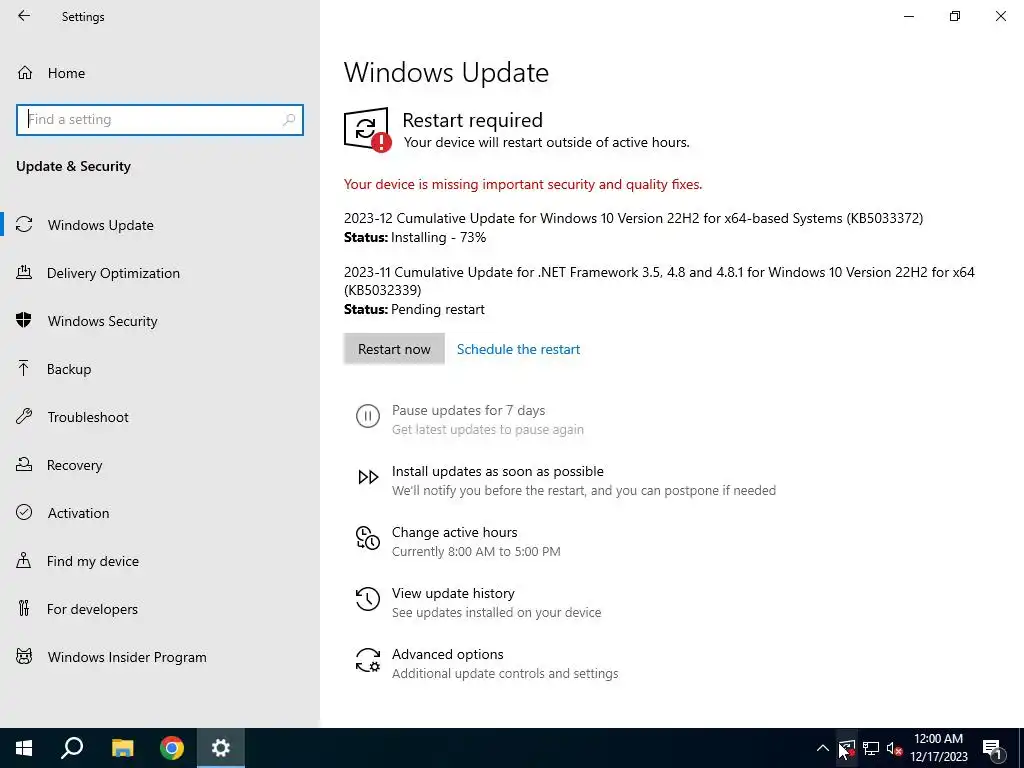Click Pause updates for 7 days

pyautogui.click(x=468, y=410)
